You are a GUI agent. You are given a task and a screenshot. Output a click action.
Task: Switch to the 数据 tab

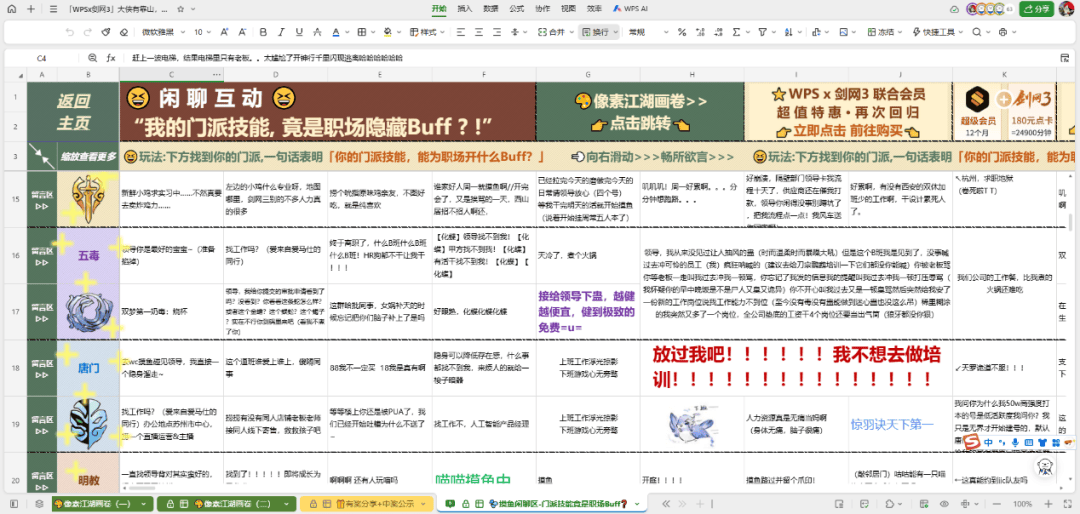pos(490,9)
